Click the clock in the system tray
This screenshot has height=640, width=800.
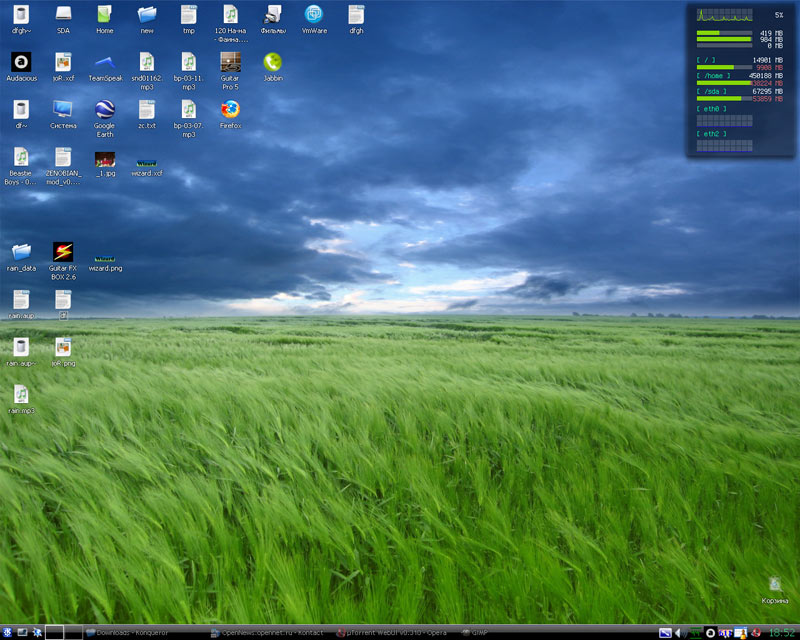[781, 633]
